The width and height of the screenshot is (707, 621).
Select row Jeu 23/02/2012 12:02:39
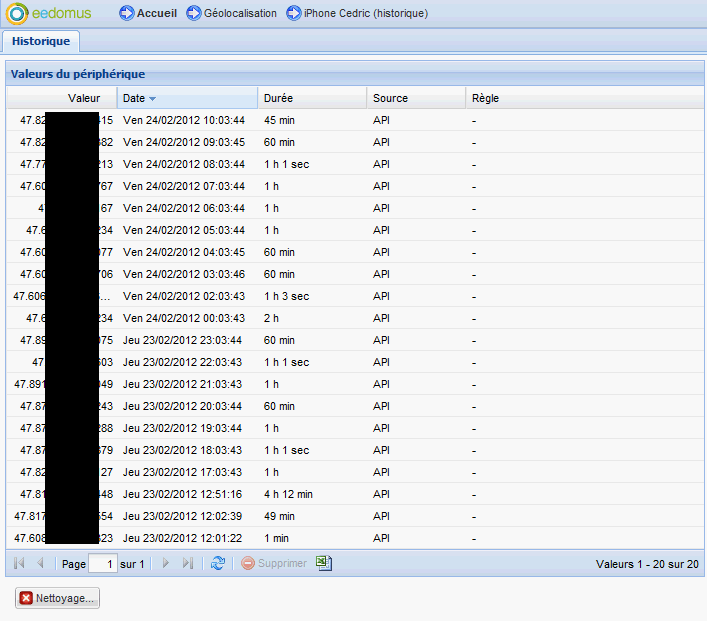point(355,516)
